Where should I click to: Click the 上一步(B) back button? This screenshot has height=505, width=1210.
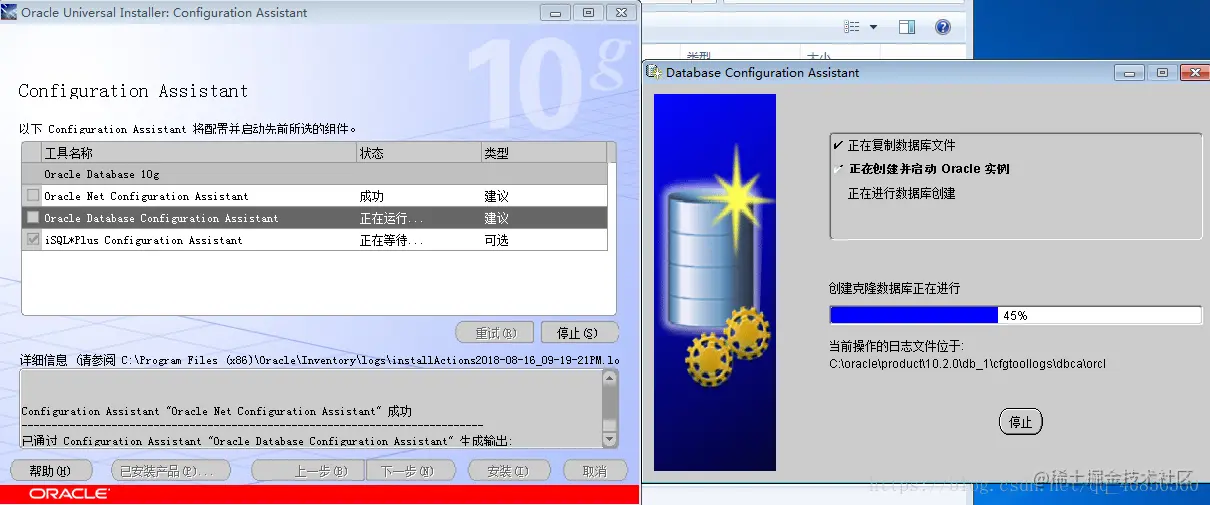(x=308, y=471)
